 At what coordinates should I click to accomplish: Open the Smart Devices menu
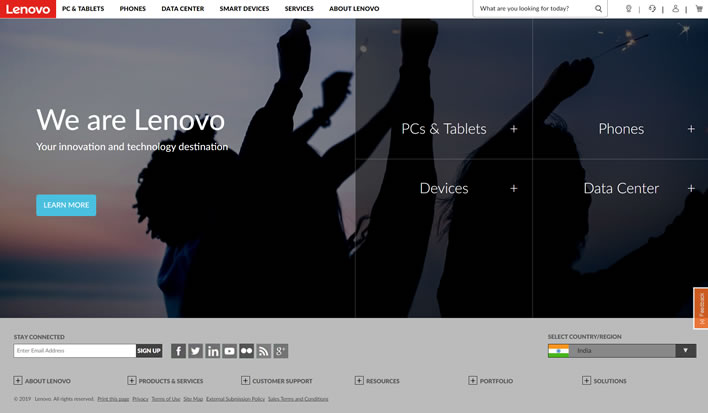[x=244, y=9]
